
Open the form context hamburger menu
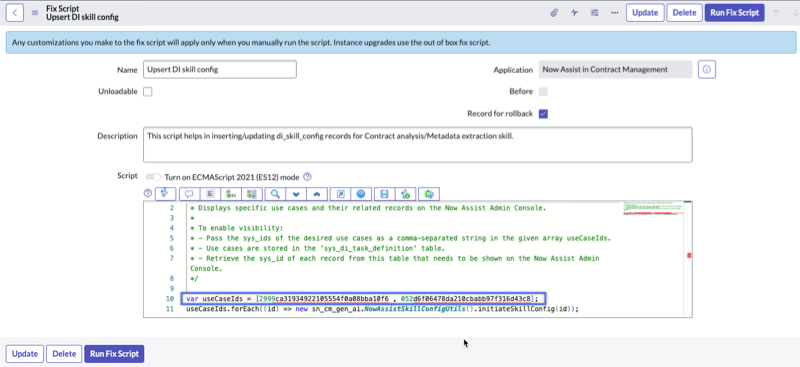35,13
